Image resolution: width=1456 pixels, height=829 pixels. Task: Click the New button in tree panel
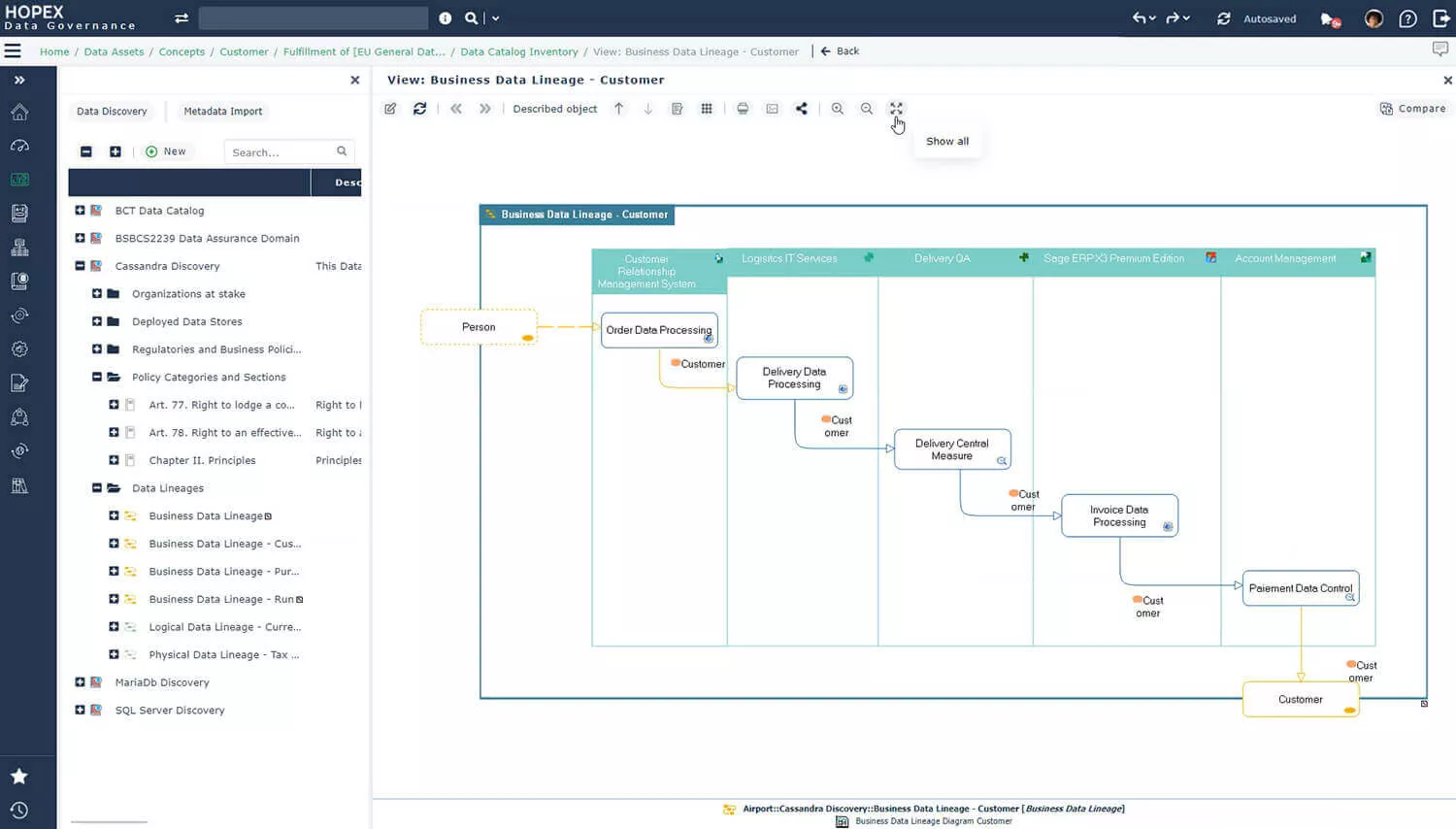[x=166, y=151]
